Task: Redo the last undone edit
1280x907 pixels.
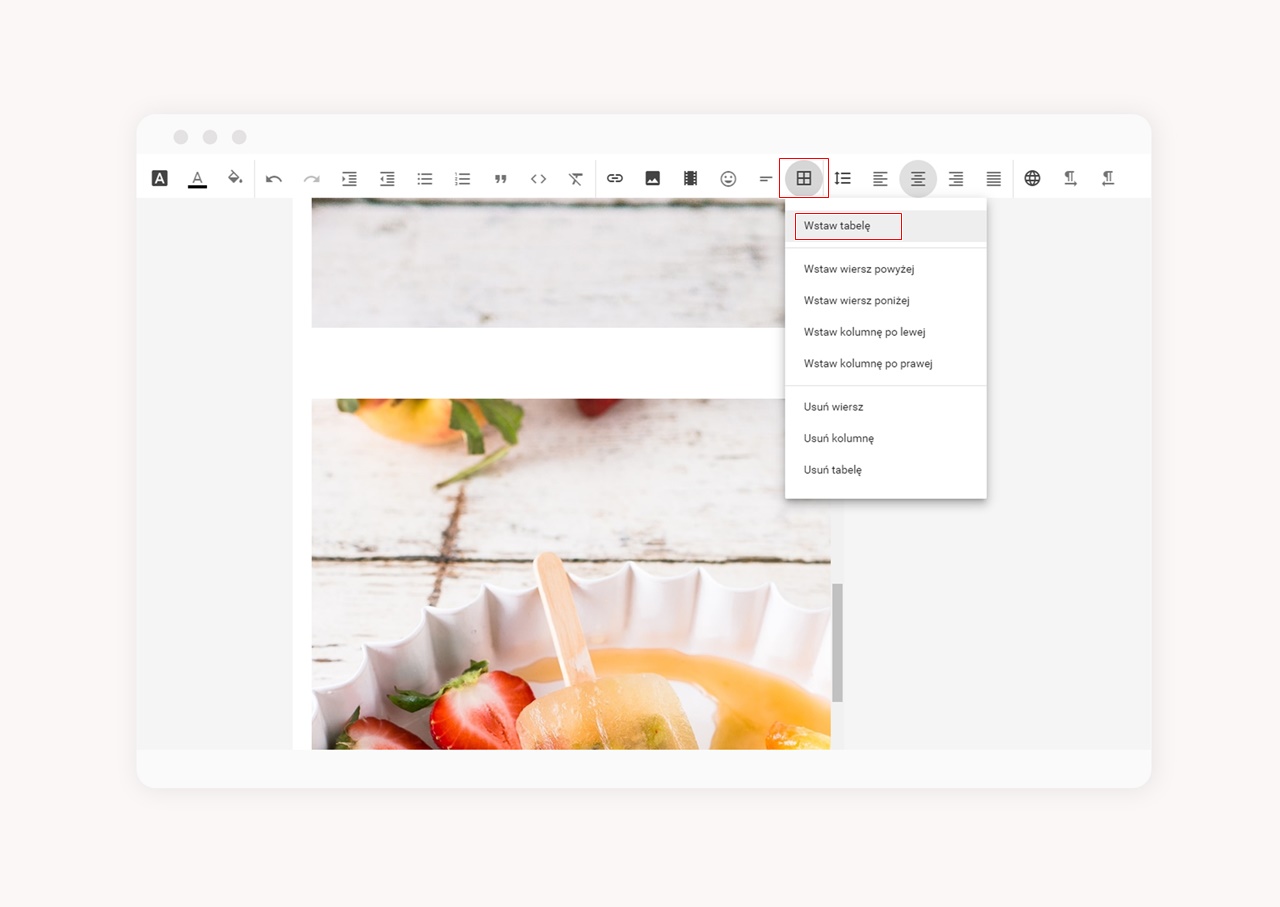Action: pos(312,179)
